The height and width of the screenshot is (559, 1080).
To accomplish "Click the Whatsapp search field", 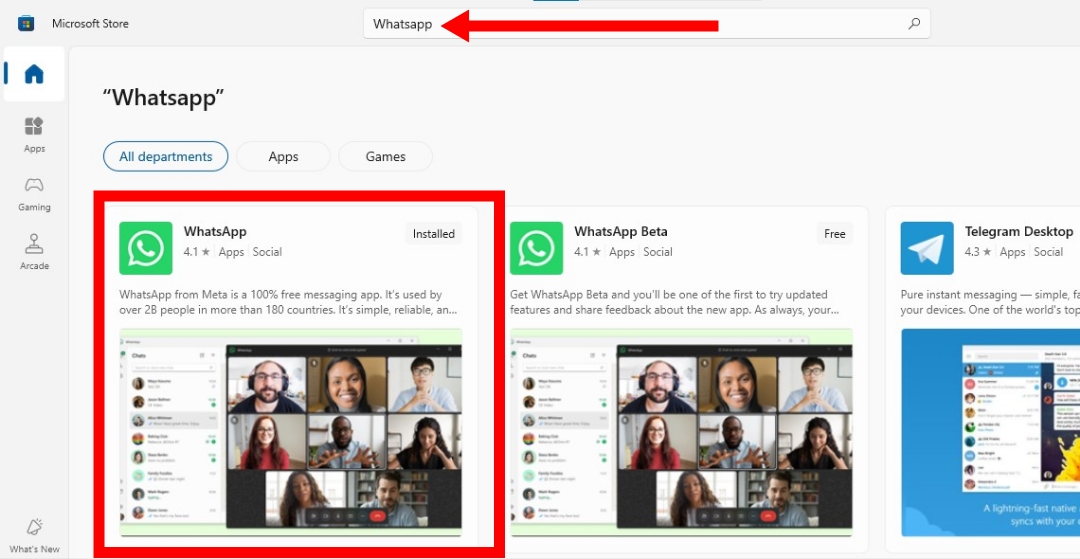I will tap(647, 24).
